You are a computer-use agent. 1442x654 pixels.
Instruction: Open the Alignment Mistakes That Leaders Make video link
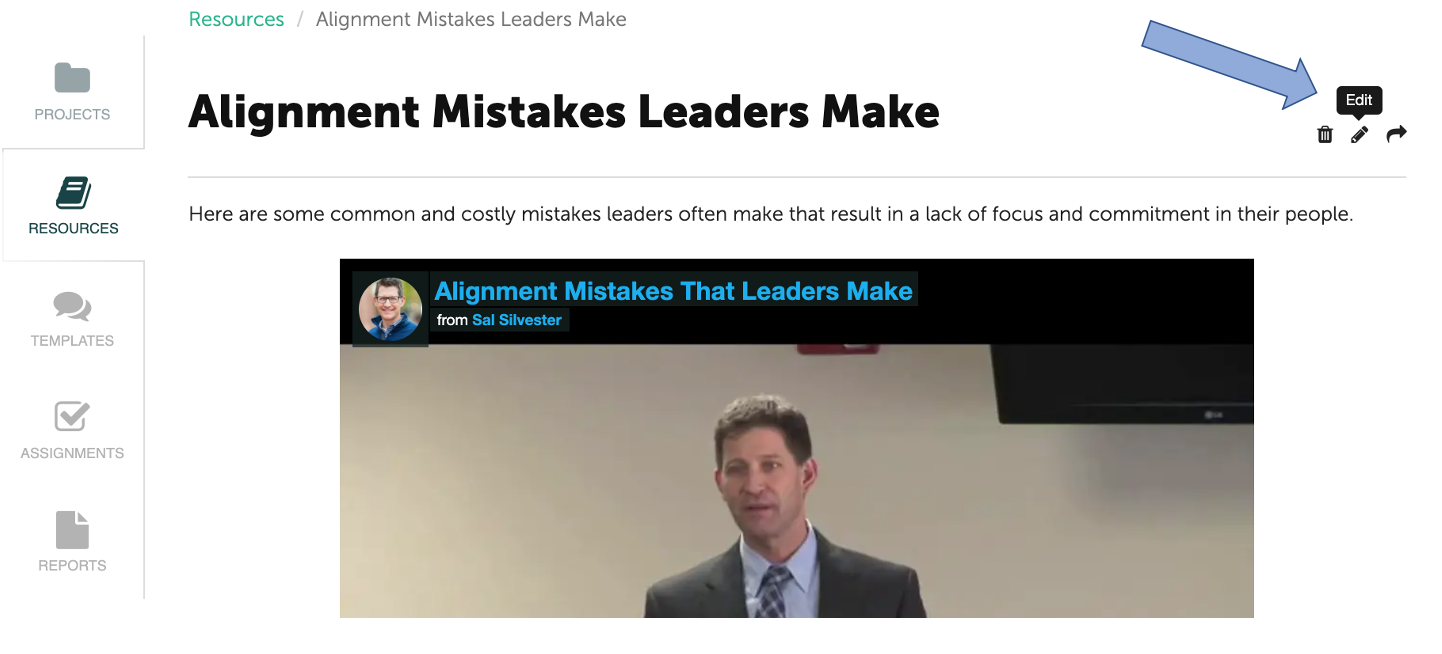[673, 291]
